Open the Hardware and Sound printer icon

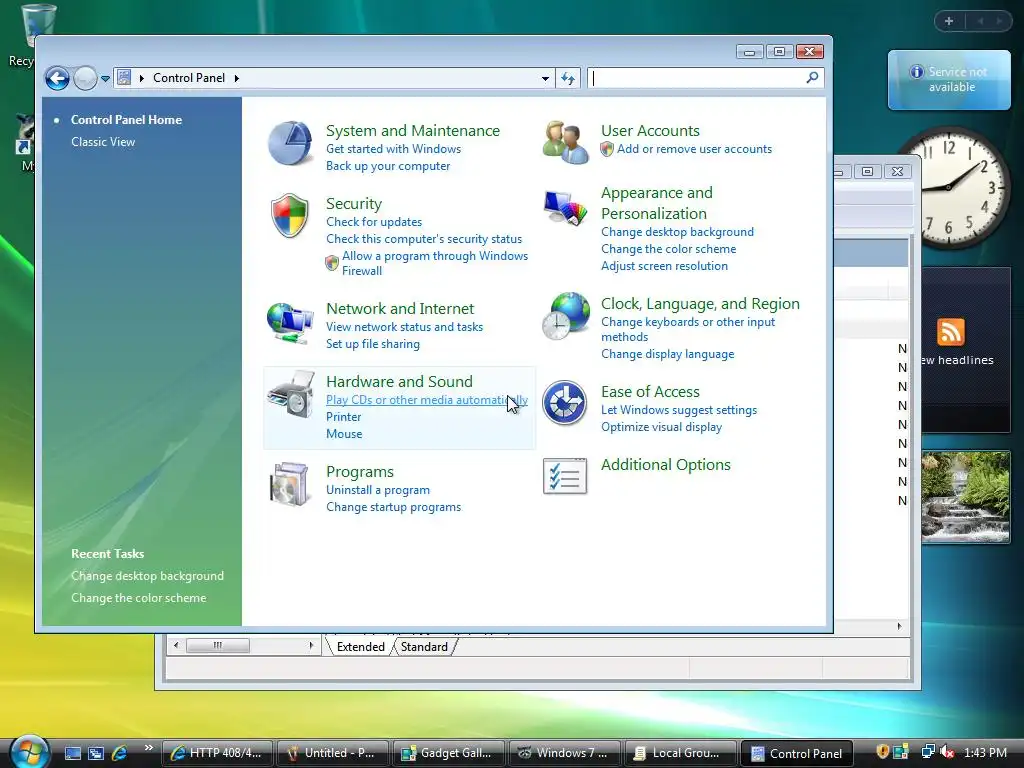291,394
